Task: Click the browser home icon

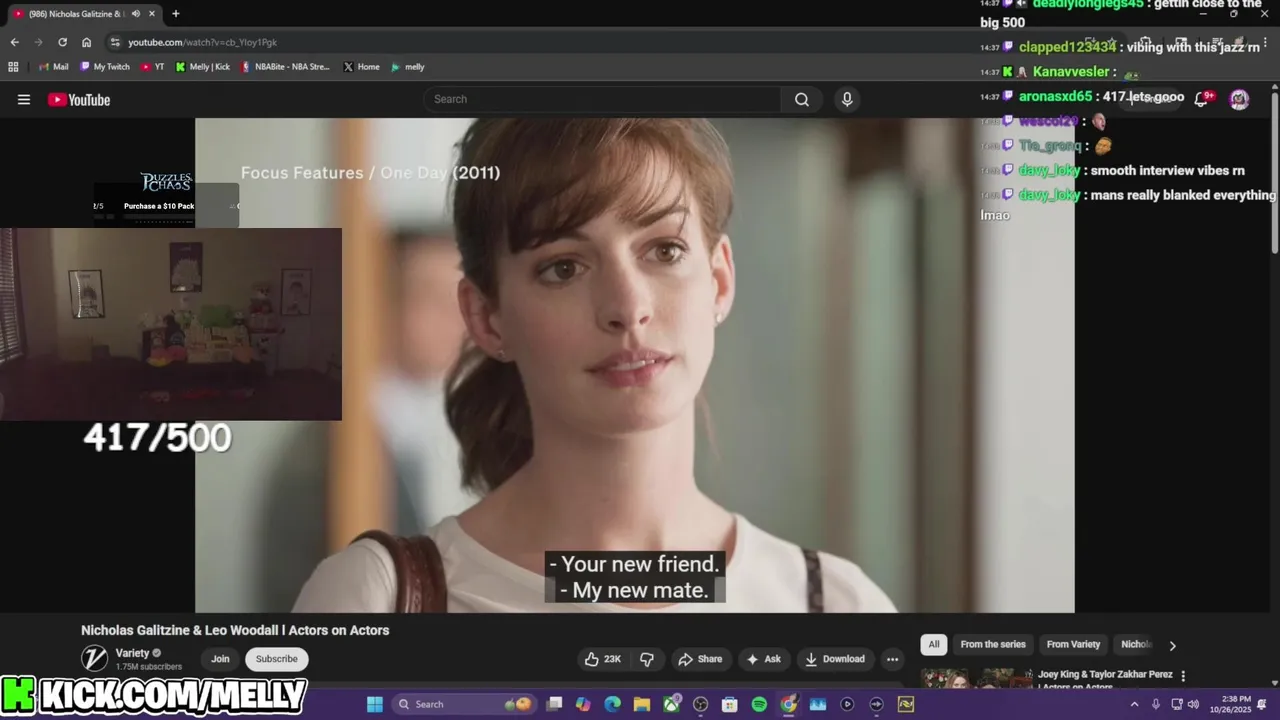Action: coord(86,42)
